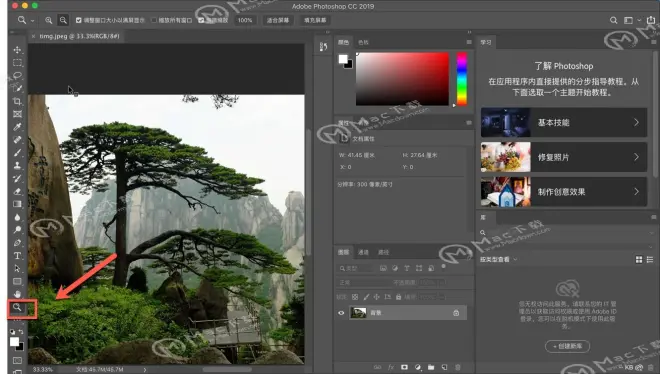Click the 创建新库 button
660x374 pixels.
567,346
